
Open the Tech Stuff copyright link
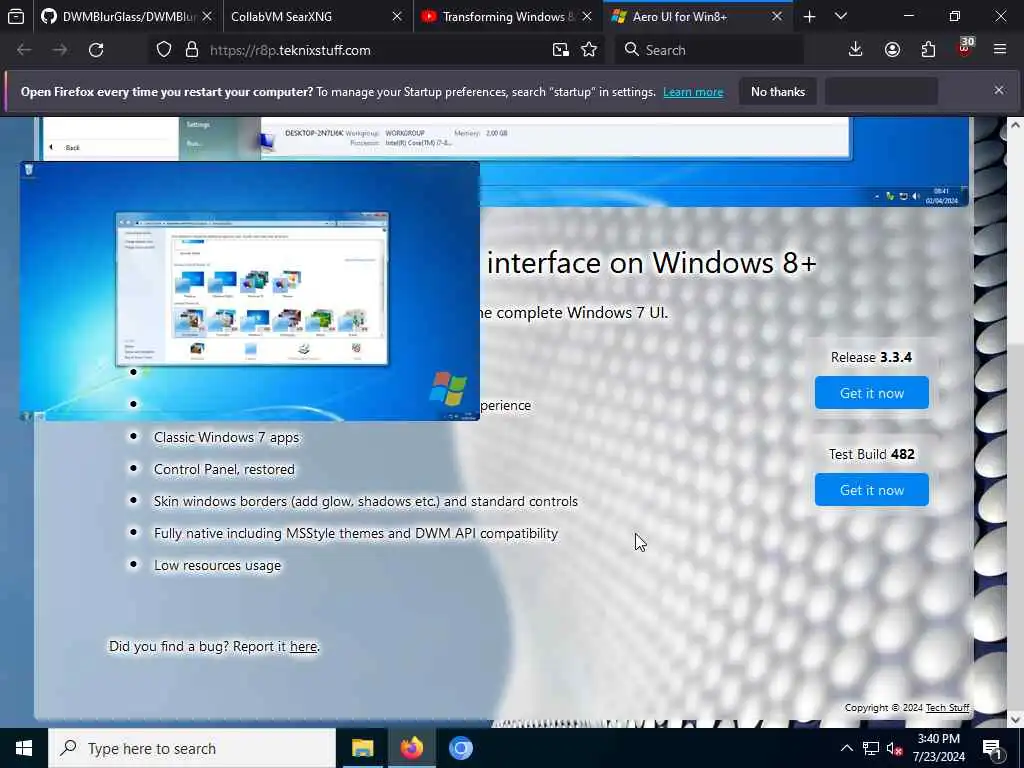pos(947,708)
